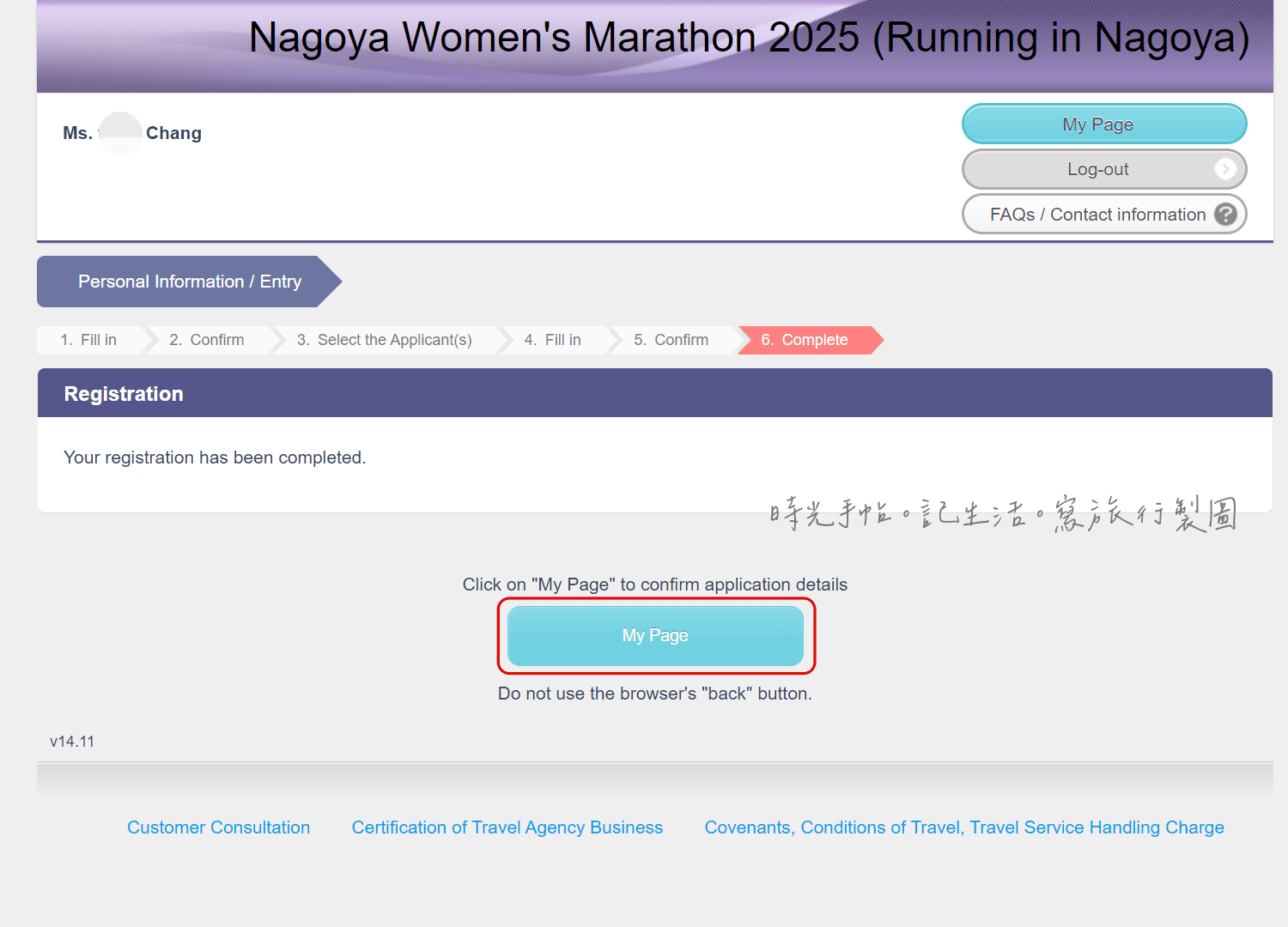Image resolution: width=1288 pixels, height=927 pixels.
Task: Click the user name 'Ms. Chang'
Action: click(x=132, y=133)
